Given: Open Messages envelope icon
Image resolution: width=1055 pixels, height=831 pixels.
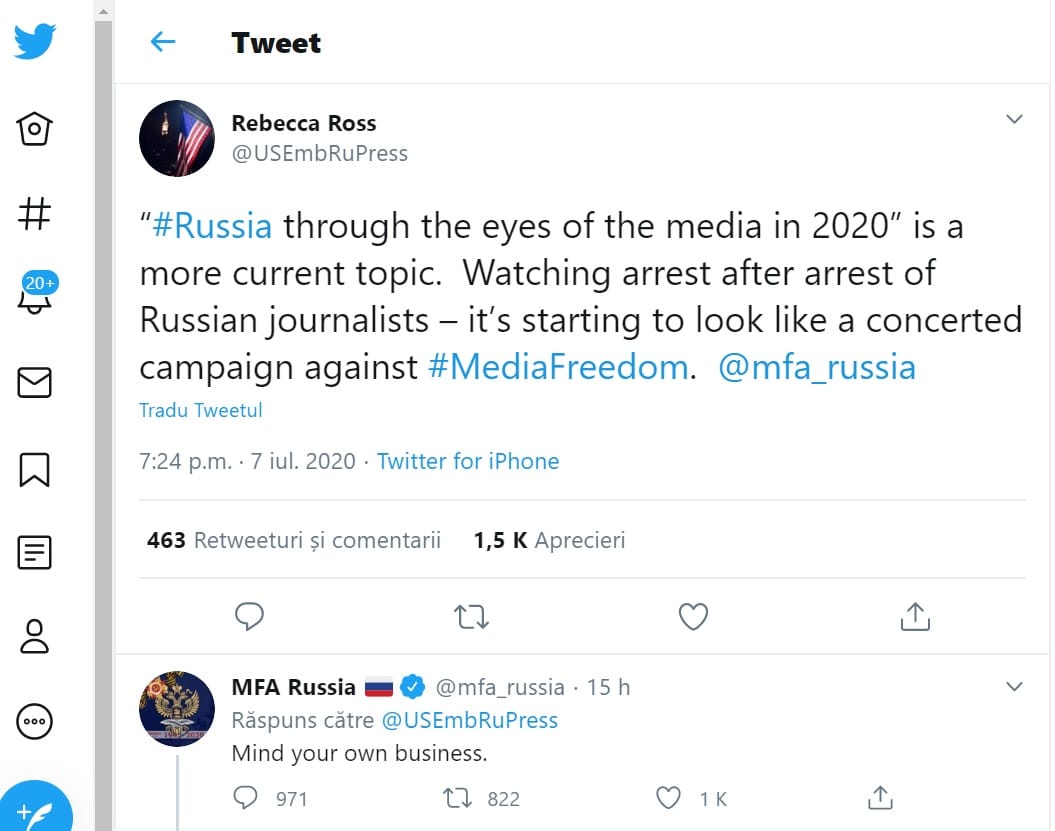Looking at the screenshot, I should (x=34, y=382).
